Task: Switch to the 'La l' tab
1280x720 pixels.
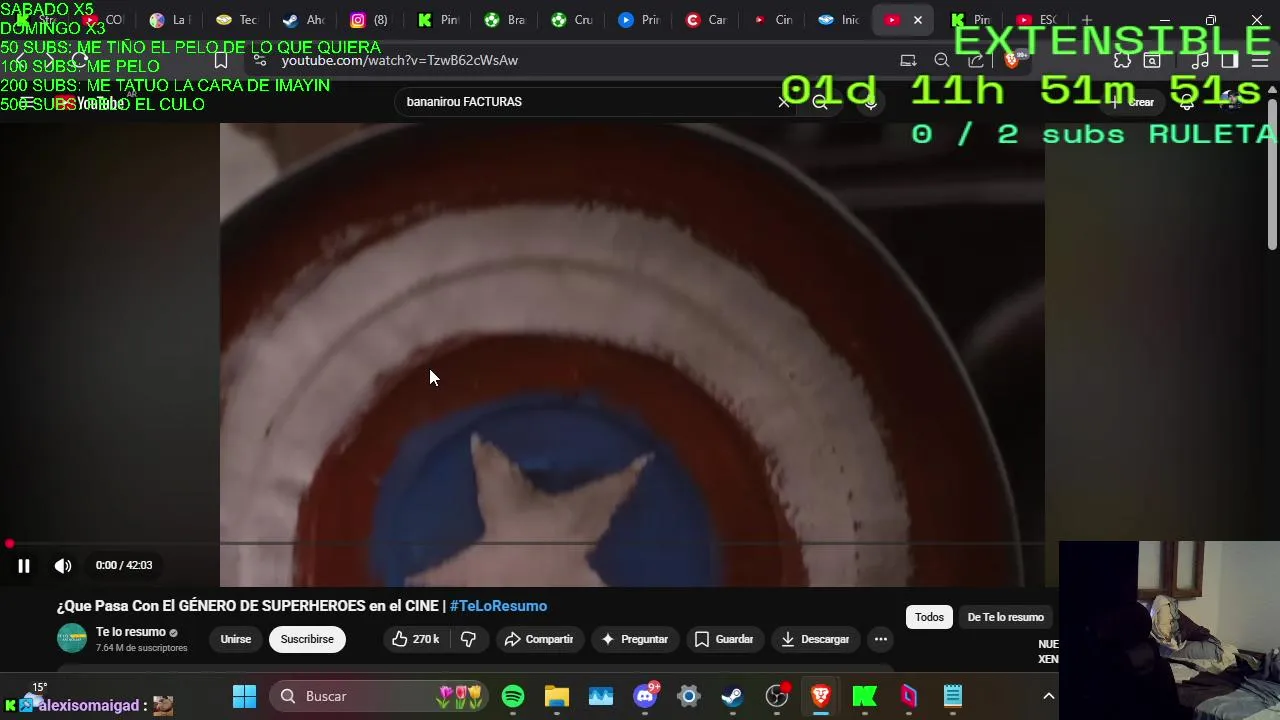Action: (169, 20)
